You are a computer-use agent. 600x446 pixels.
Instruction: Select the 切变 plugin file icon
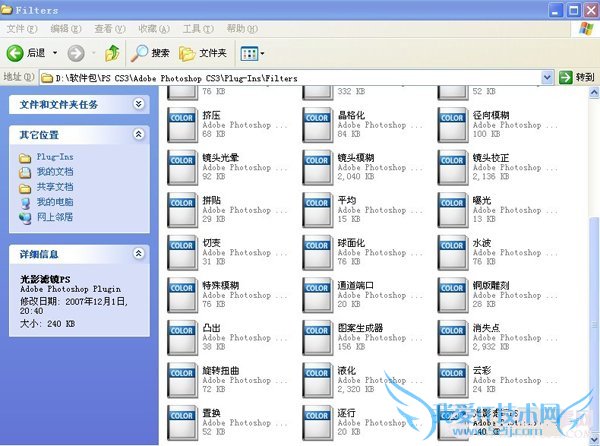[182, 252]
